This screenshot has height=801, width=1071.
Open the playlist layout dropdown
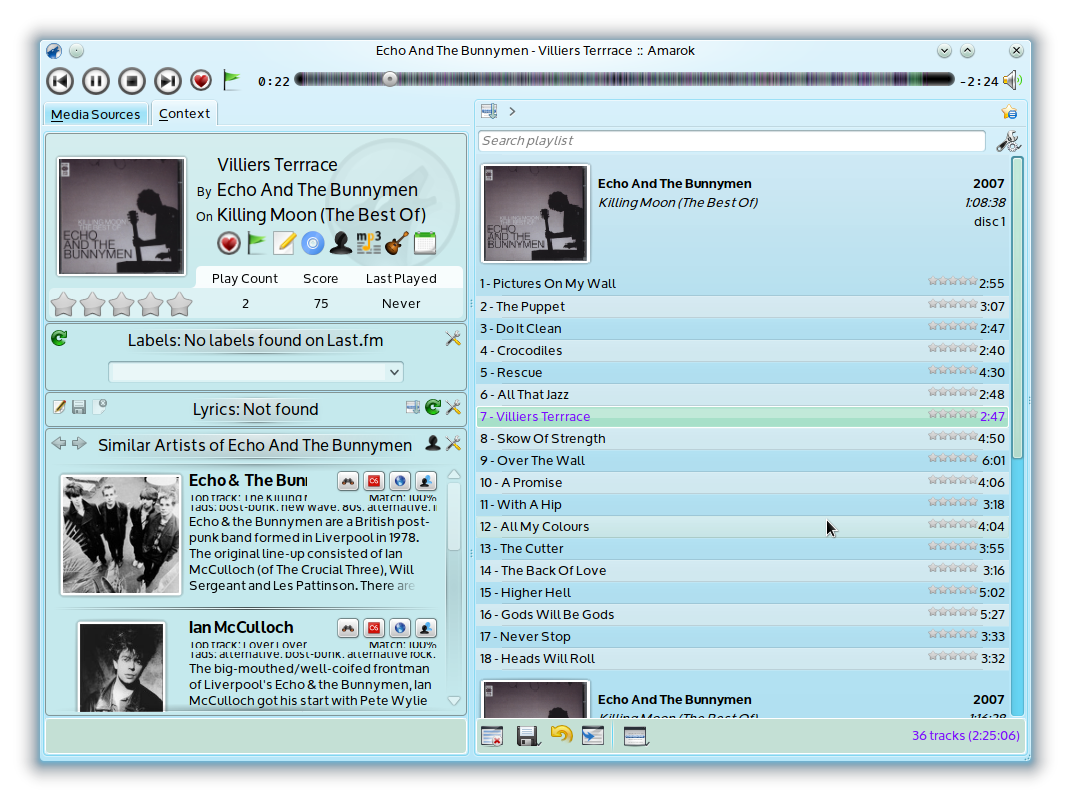coord(636,736)
